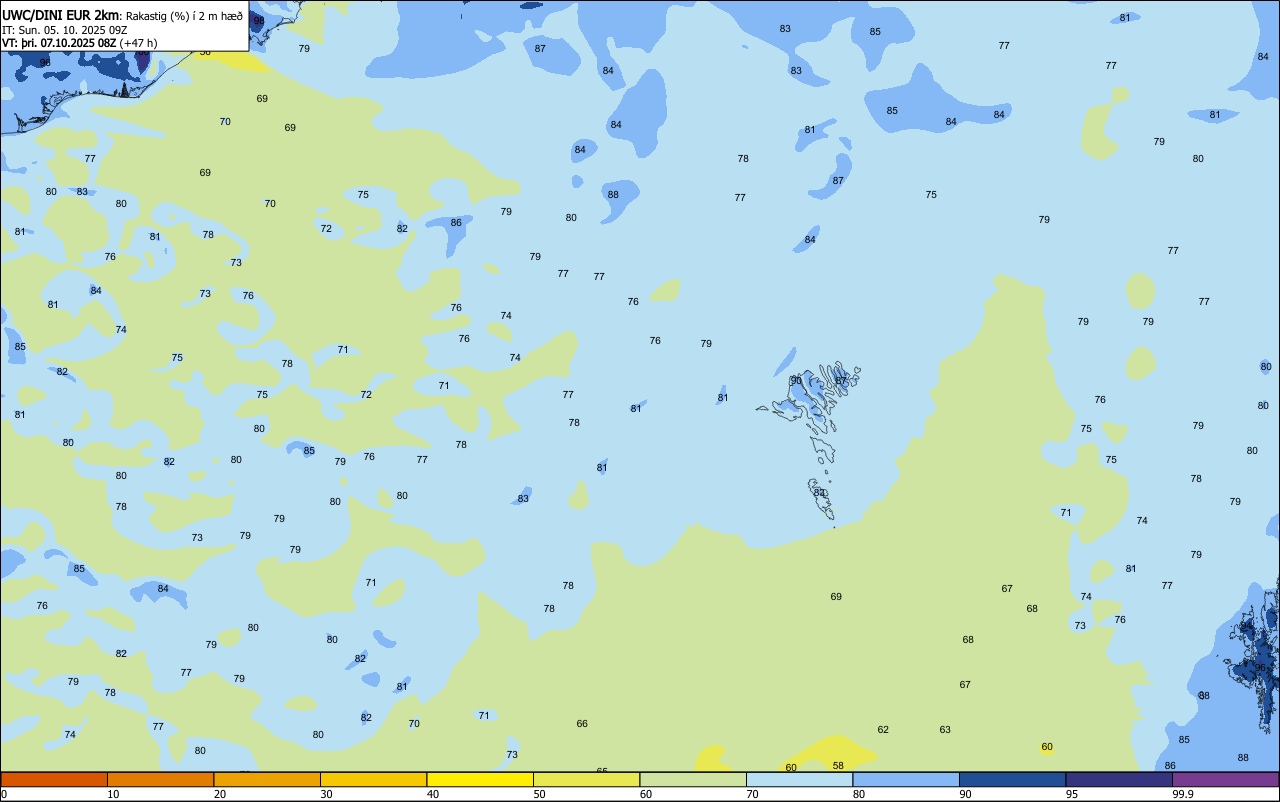Click the dark blue 90–95 legend segment
The image size is (1280, 802).
point(1012,779)
